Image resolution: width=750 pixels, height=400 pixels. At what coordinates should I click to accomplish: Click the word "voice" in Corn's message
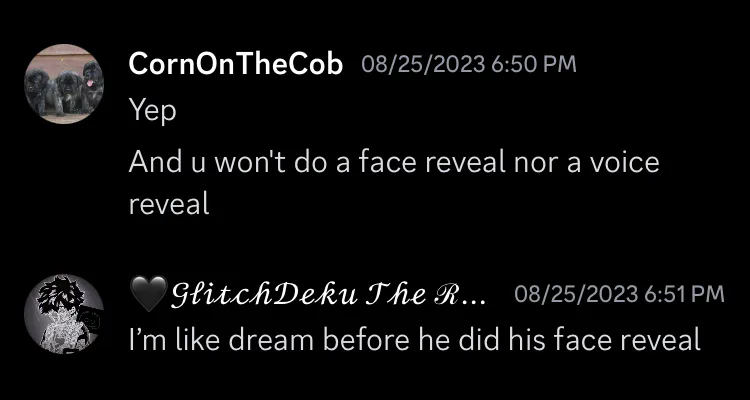pyautogui.click(x=624, y=162)
